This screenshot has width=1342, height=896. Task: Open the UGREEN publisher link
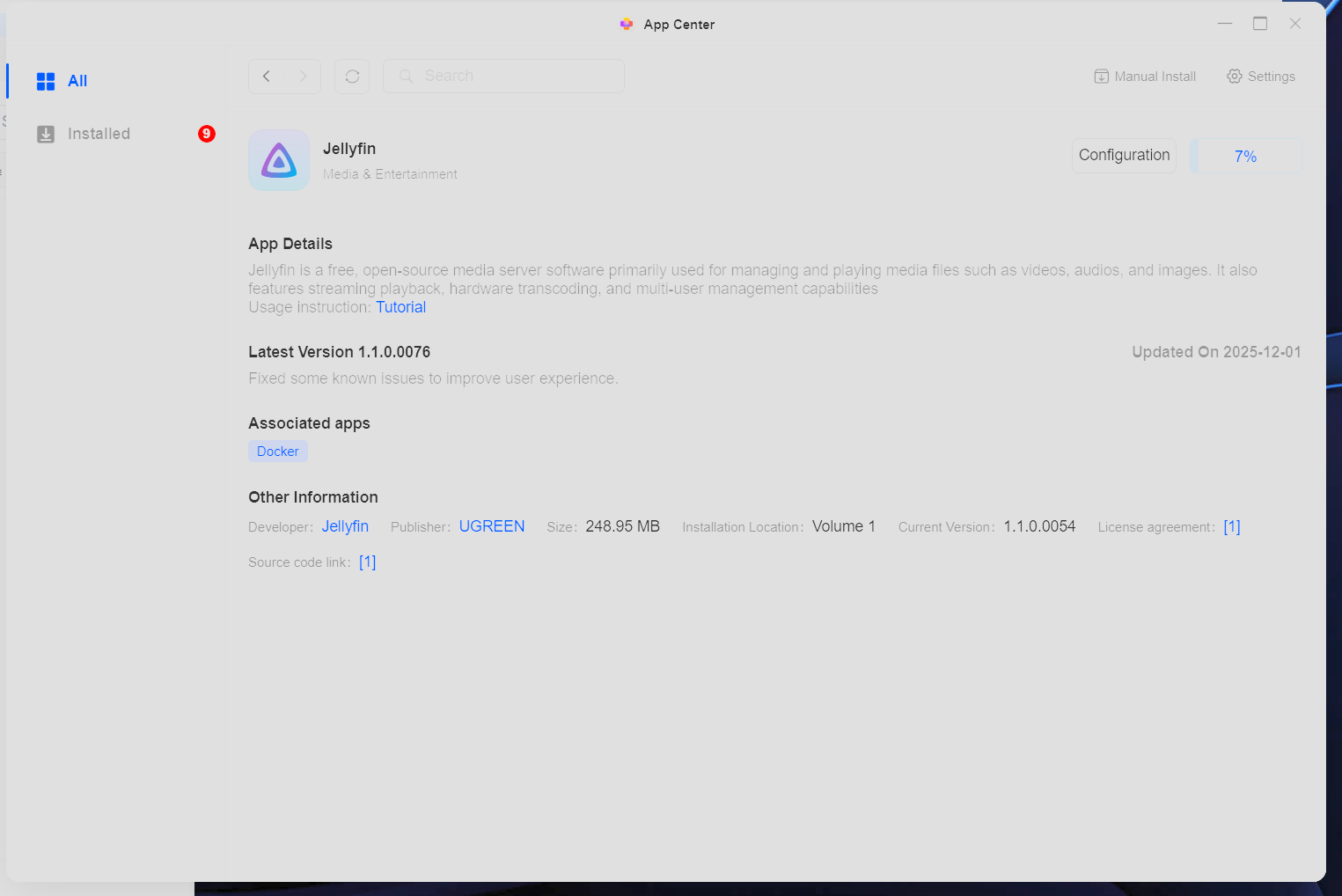492,526
